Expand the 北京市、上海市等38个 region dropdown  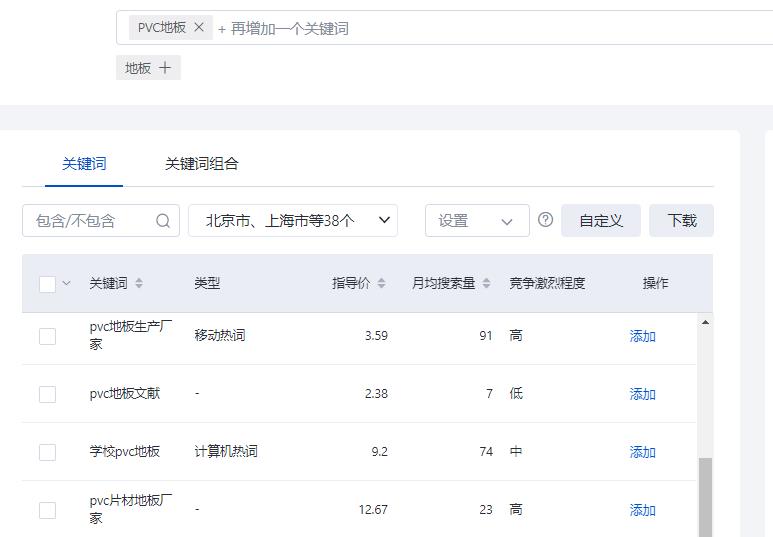coord(292,221)
